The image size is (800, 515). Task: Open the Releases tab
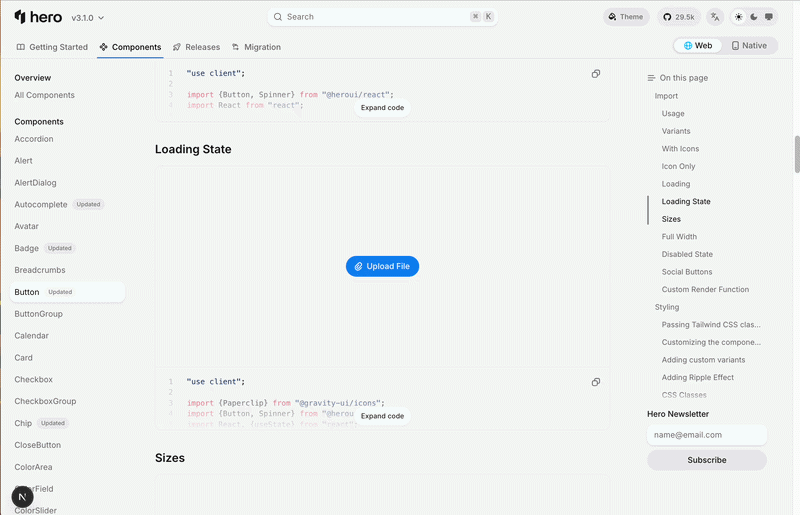tap(196, 47)
